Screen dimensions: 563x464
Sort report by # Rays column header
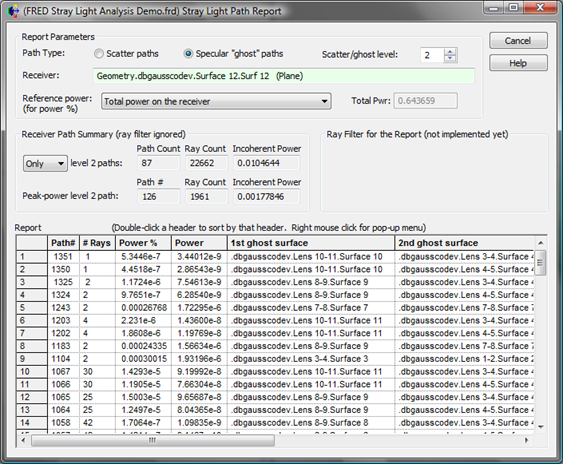[x=97, y=243]
